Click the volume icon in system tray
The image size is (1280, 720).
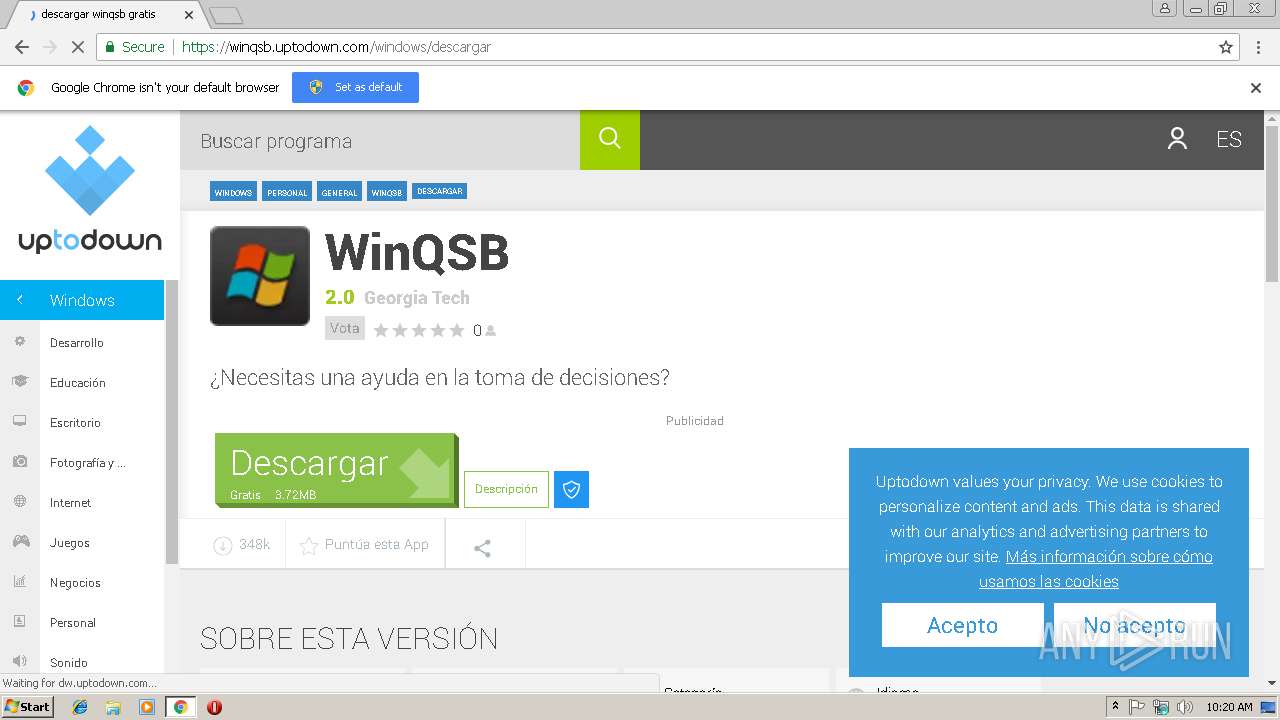(x=1185, y=707)
